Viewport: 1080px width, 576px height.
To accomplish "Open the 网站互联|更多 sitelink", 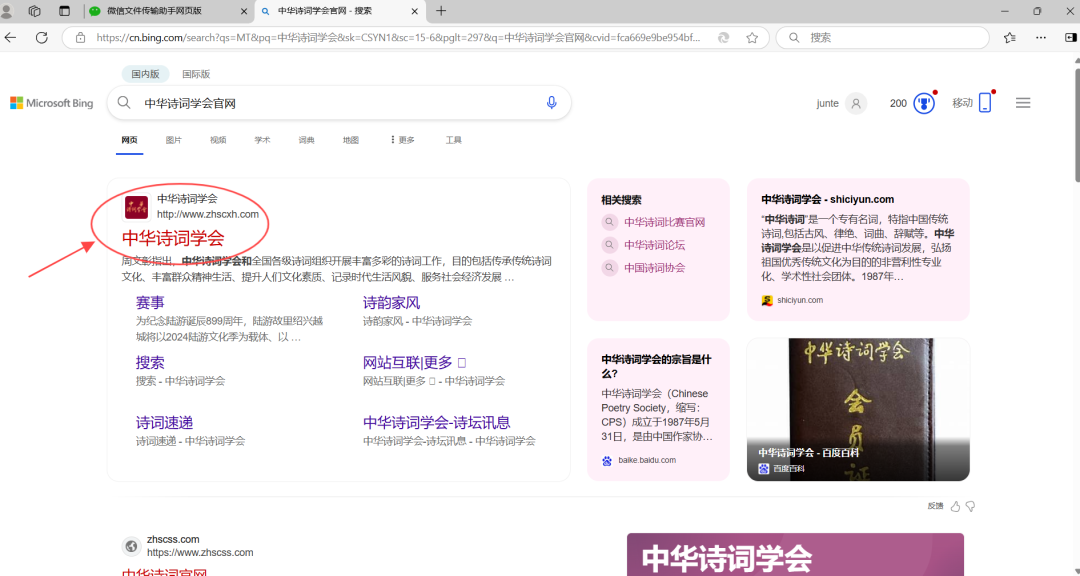I will [x=415, y=362].
